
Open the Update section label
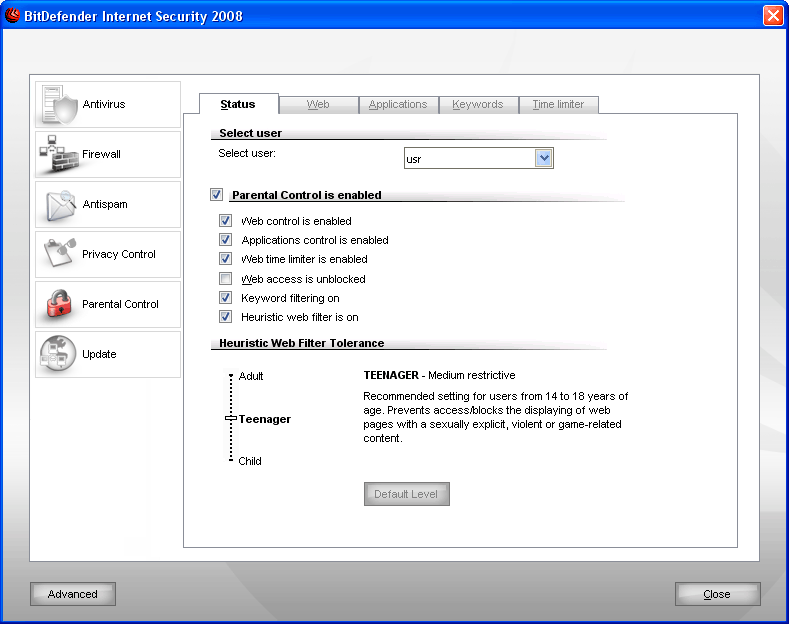click(99, 354)
